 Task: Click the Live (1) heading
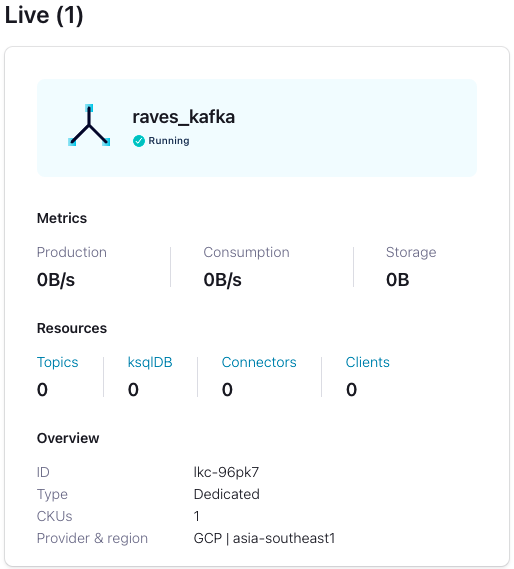44,15
